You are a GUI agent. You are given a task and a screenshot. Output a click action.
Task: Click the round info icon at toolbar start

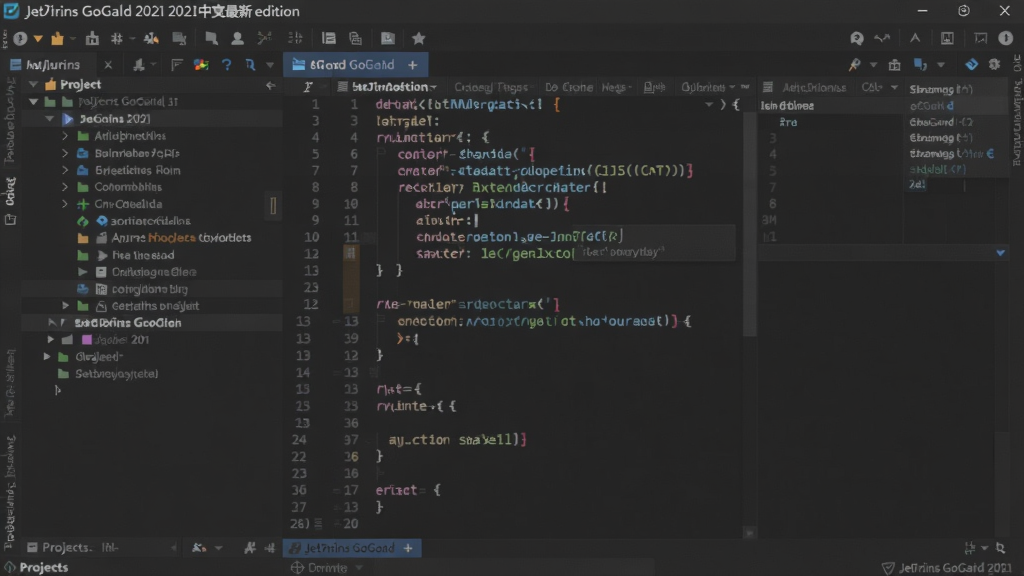coord(20,39)
